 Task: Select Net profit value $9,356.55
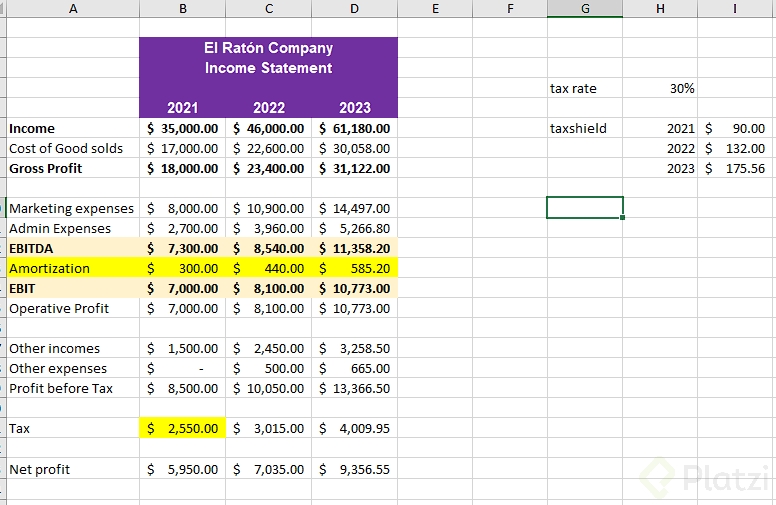coord(355,469)
